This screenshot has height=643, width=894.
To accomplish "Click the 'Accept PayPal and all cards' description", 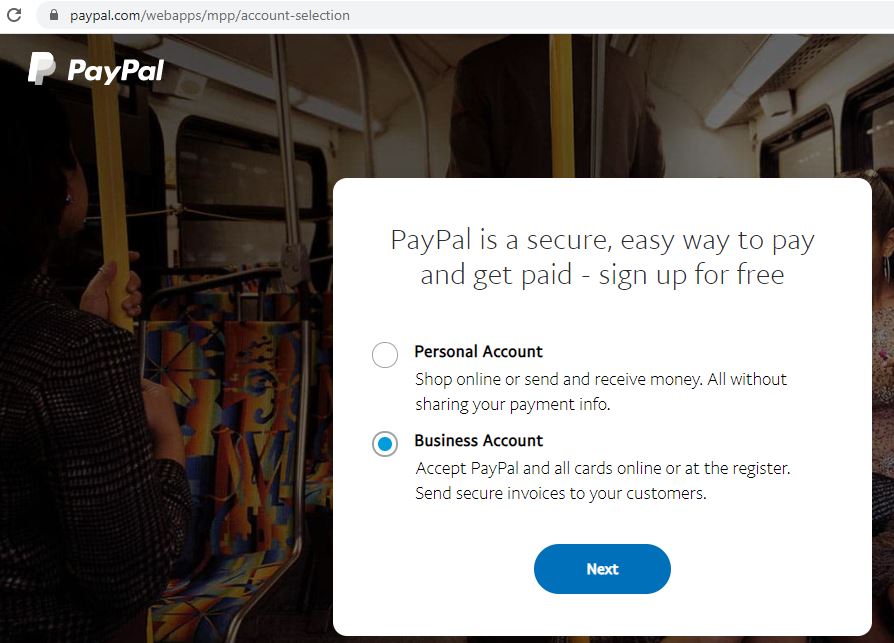I will (603, 468).
